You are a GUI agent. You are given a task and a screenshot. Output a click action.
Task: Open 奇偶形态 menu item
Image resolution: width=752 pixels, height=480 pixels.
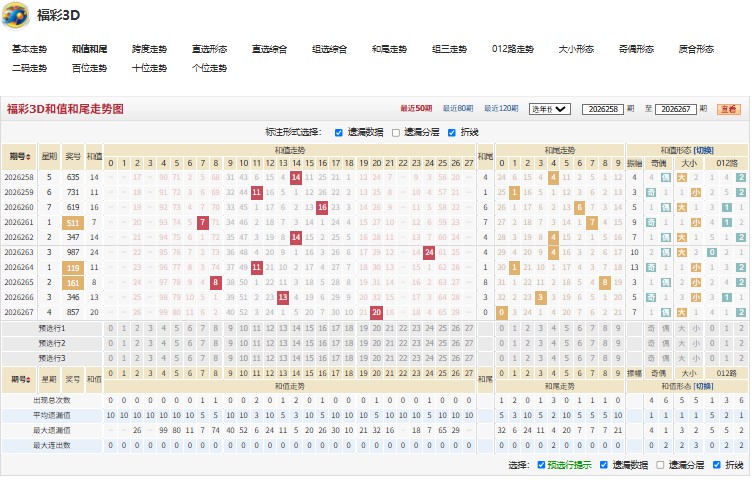pyautogui.click(x=636, y=49)
